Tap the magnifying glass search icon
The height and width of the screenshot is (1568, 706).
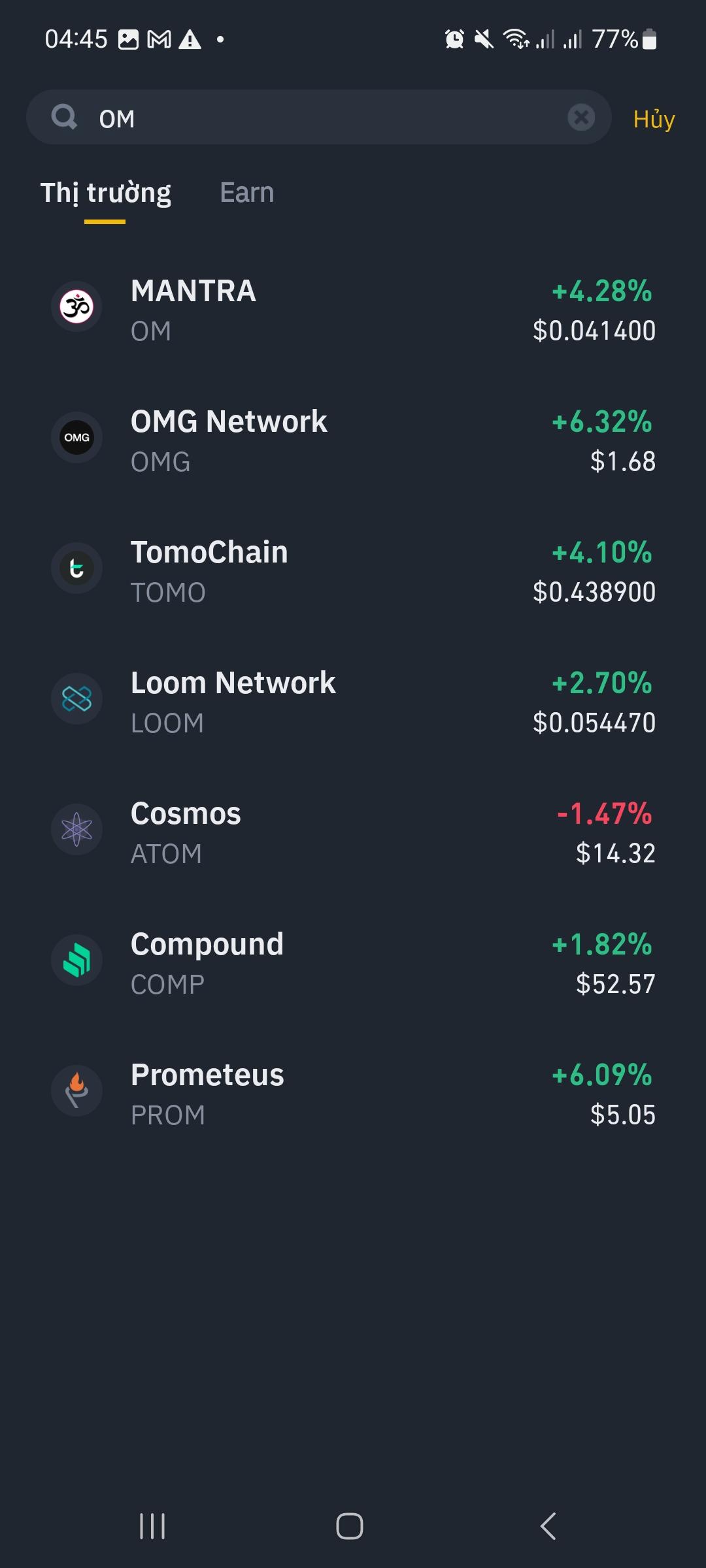[64, 118]
